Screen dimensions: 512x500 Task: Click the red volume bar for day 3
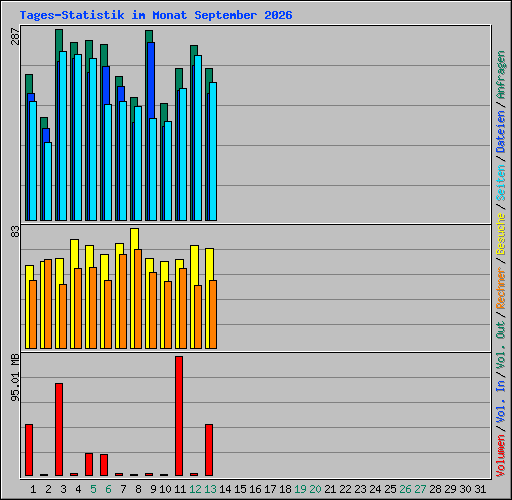point(59,429)
